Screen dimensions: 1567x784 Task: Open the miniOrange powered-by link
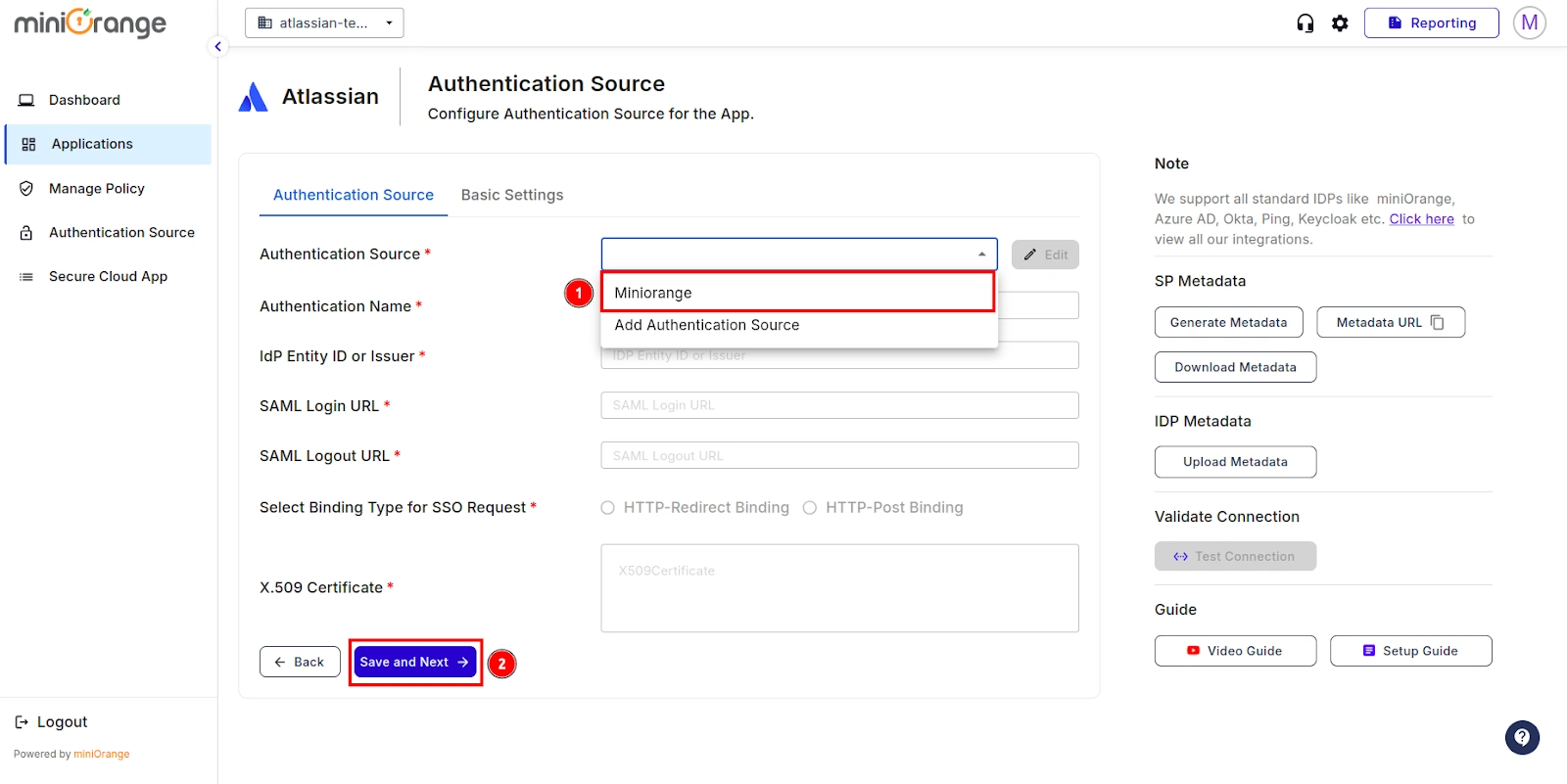102,755
